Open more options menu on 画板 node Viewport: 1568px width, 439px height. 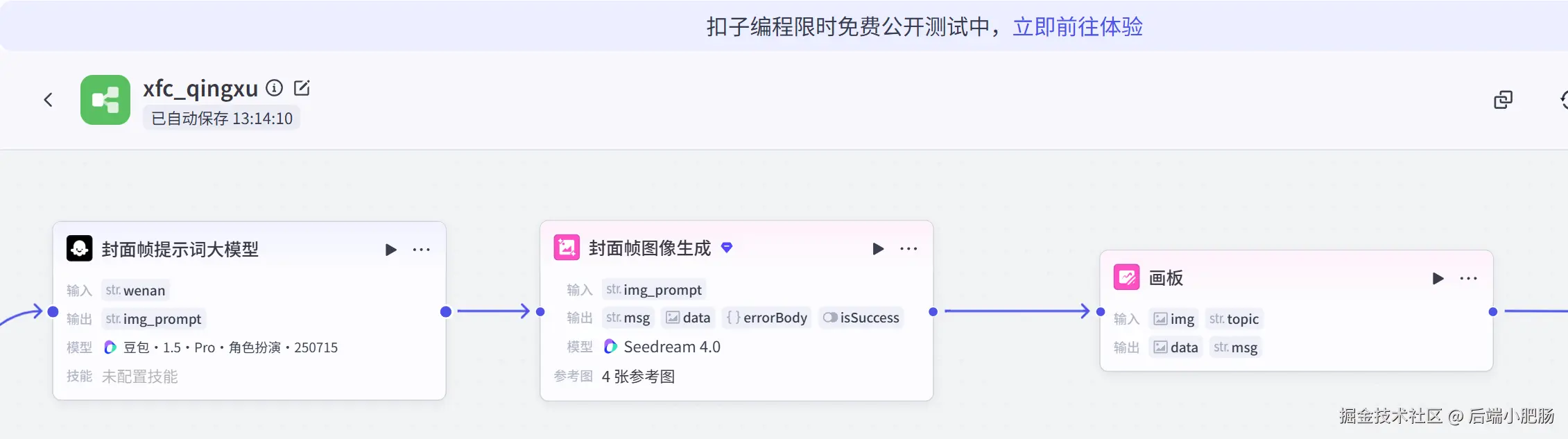coord(1468,279)
